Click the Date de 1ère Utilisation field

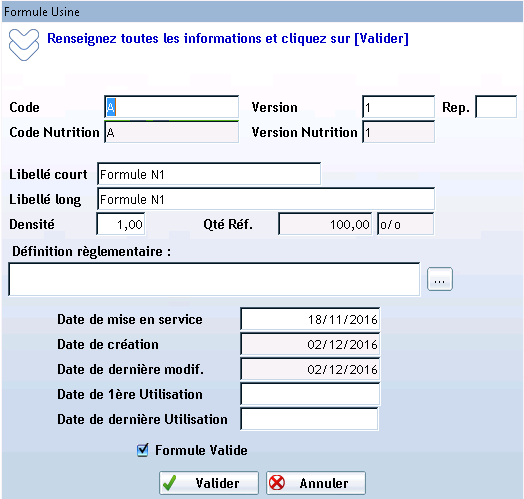pos(310,394)
